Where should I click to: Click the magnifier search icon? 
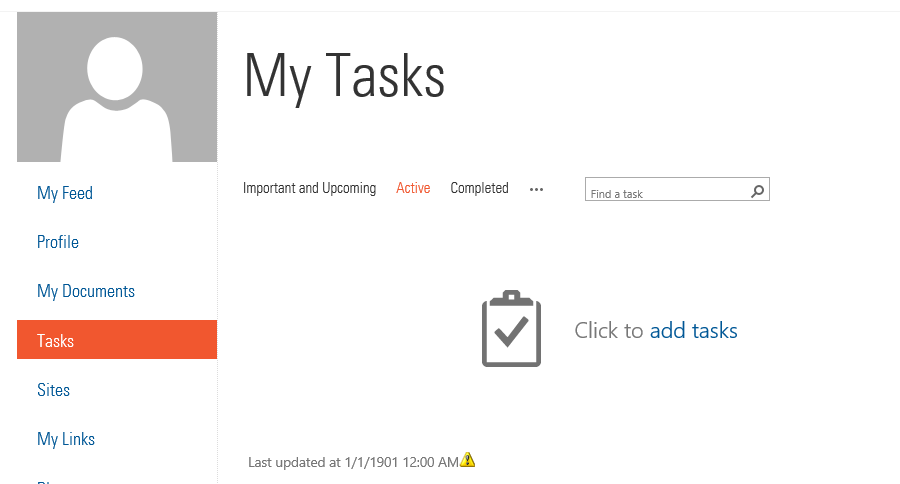(x=758, y=191)
